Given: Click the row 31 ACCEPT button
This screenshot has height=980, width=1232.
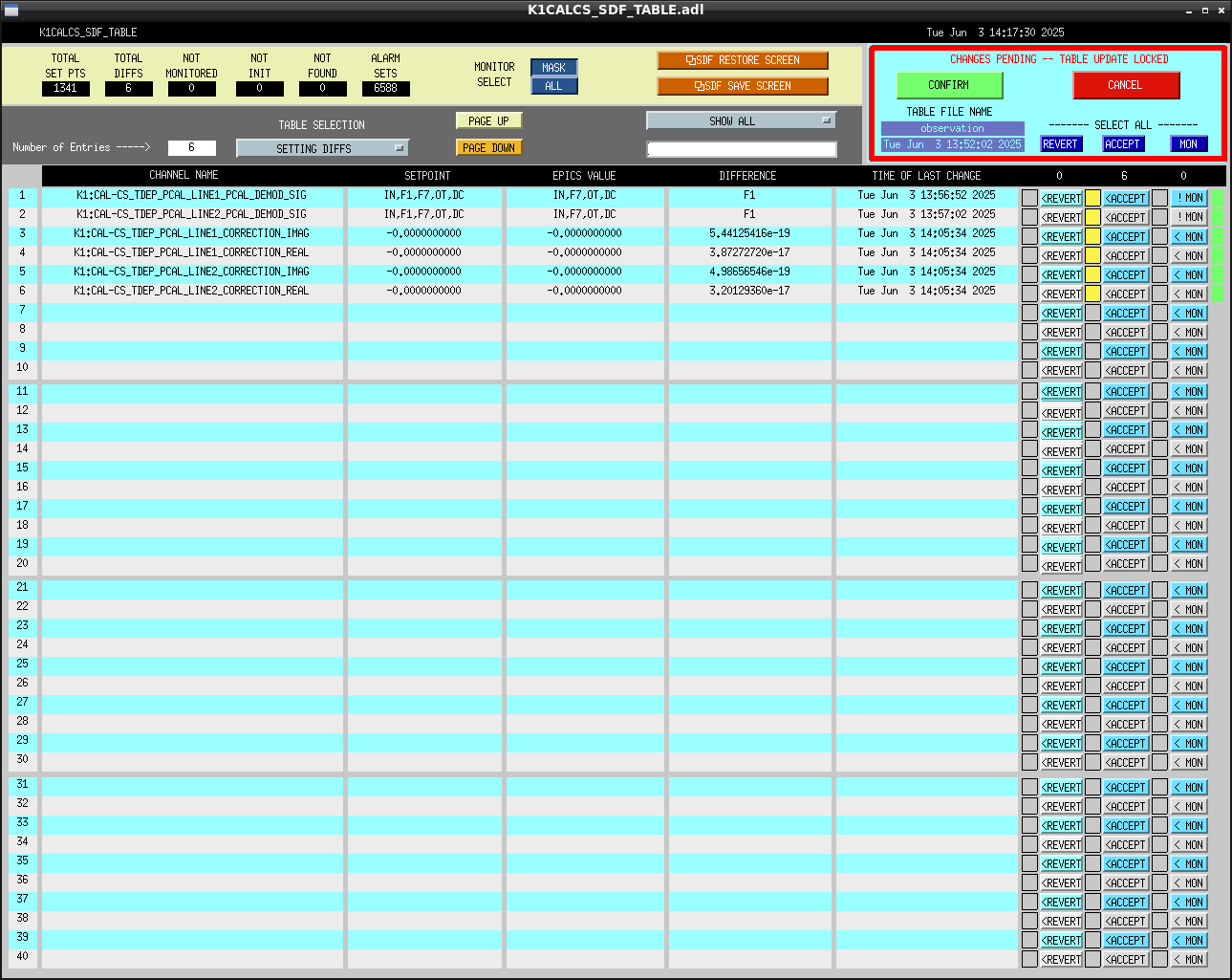Looking at the screenshot, I should tap(1126, 788).
